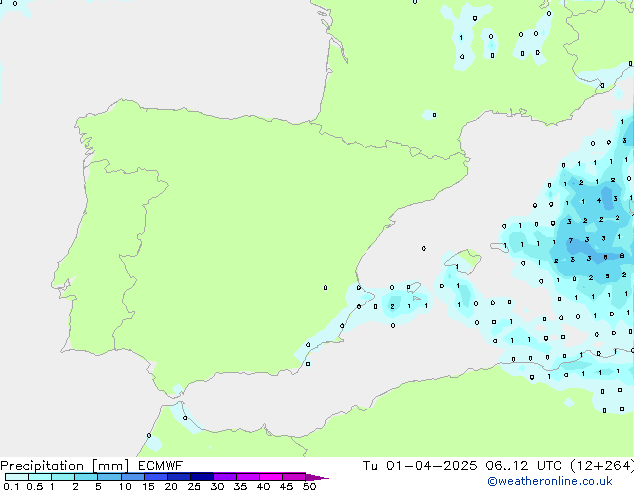Screen dimensions: 634x490
Task: Pick the 45–50 mm dark magenta legend swatch
Action: coord(294,477)
